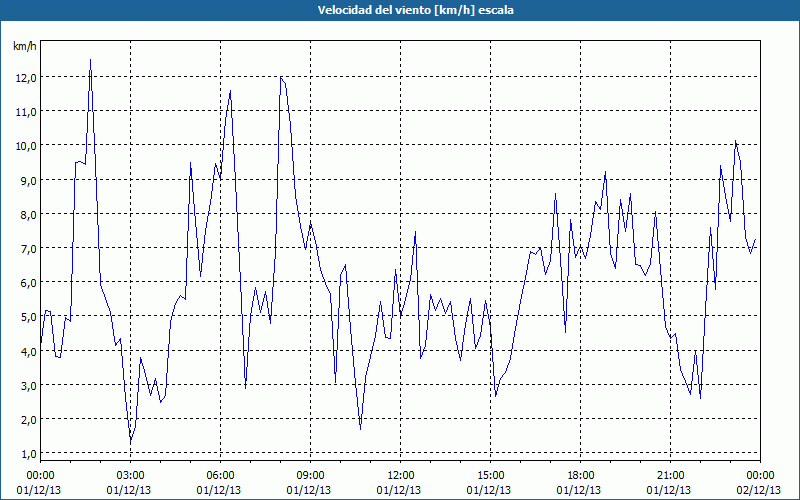The height and width of the screenshot is (500, 800).
Task: Click the '02/12/13' date label
Action: coord(759,490)
